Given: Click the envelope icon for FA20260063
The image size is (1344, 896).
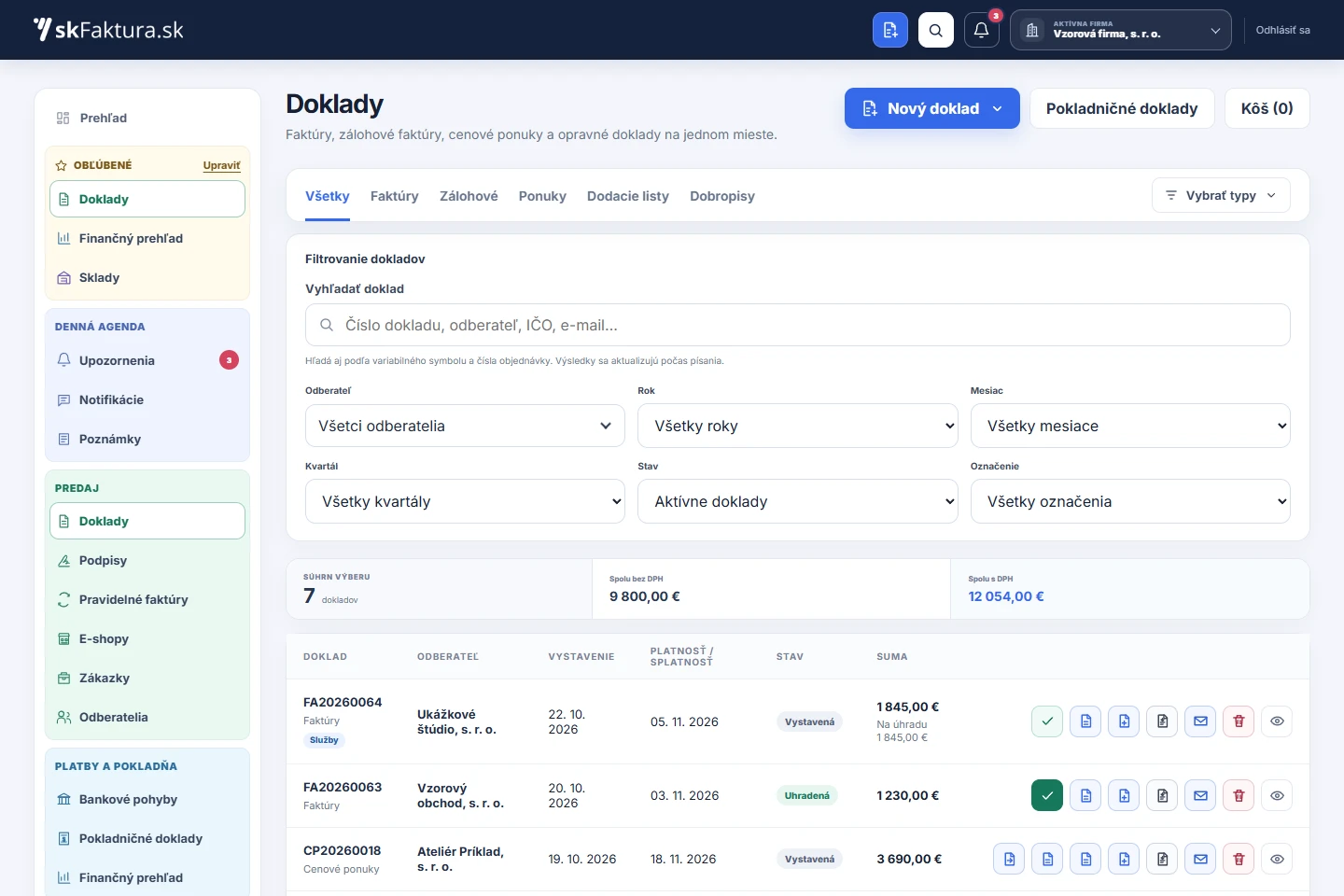Looking at the screenshot, I should coord(1201,795).
